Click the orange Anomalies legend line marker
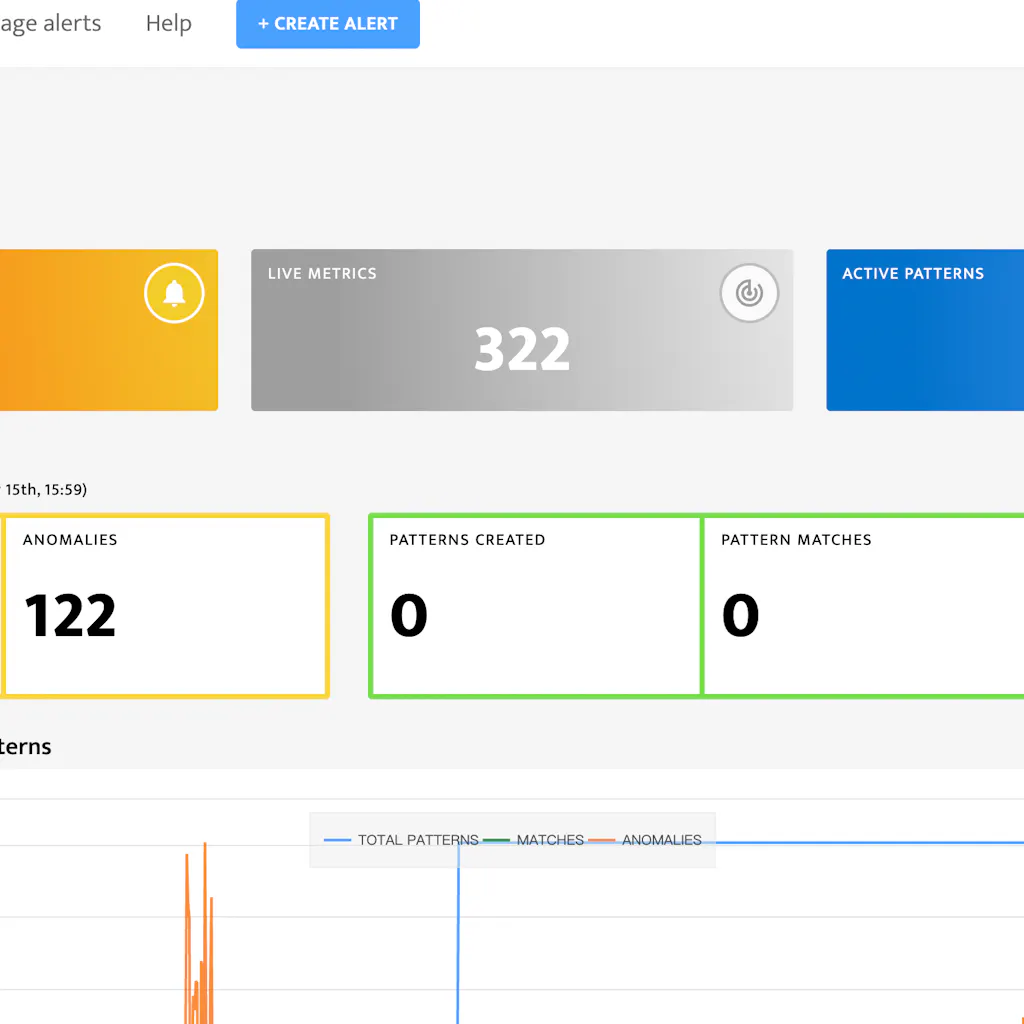The height and width of the screenshot is (1024, 1024). coord(602,840)
